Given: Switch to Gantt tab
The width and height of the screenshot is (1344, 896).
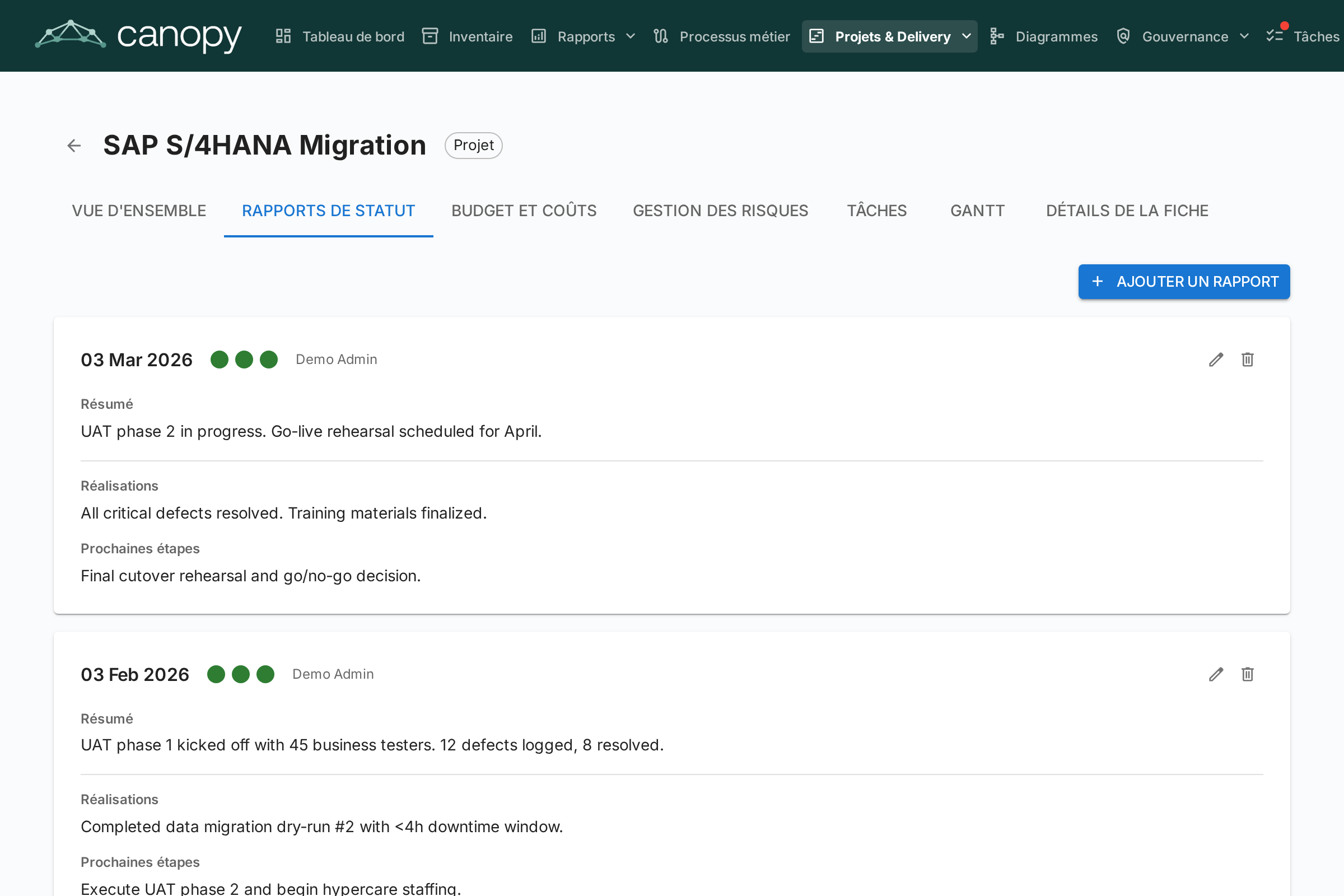Looking at the screenshot, I should tap(977, 211).
